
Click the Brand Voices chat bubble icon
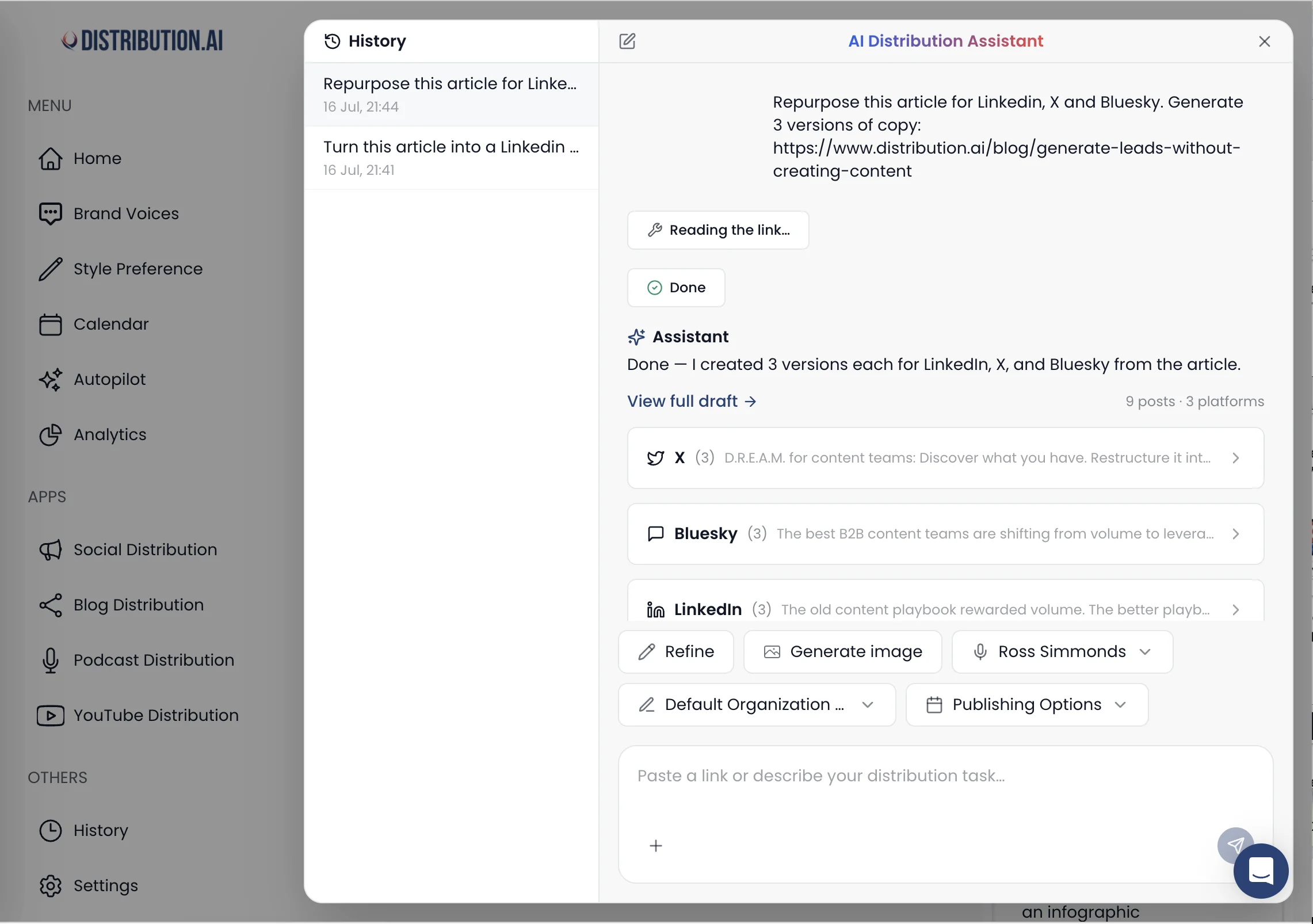(x=51, y=213)
